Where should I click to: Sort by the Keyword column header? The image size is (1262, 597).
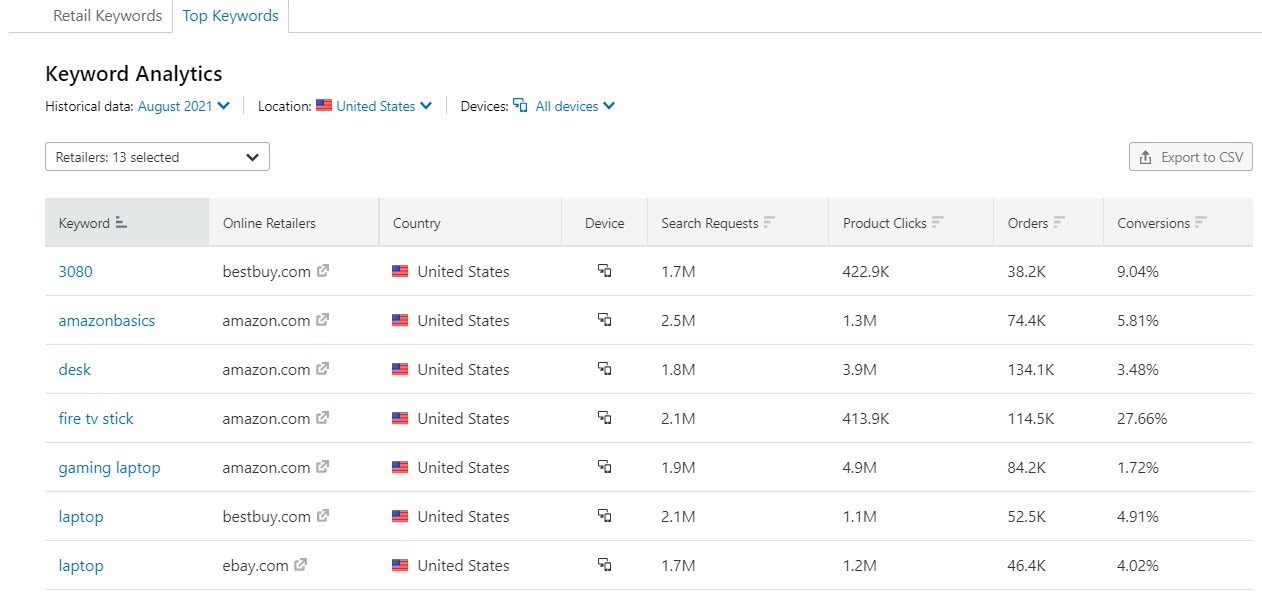point(127,222)
